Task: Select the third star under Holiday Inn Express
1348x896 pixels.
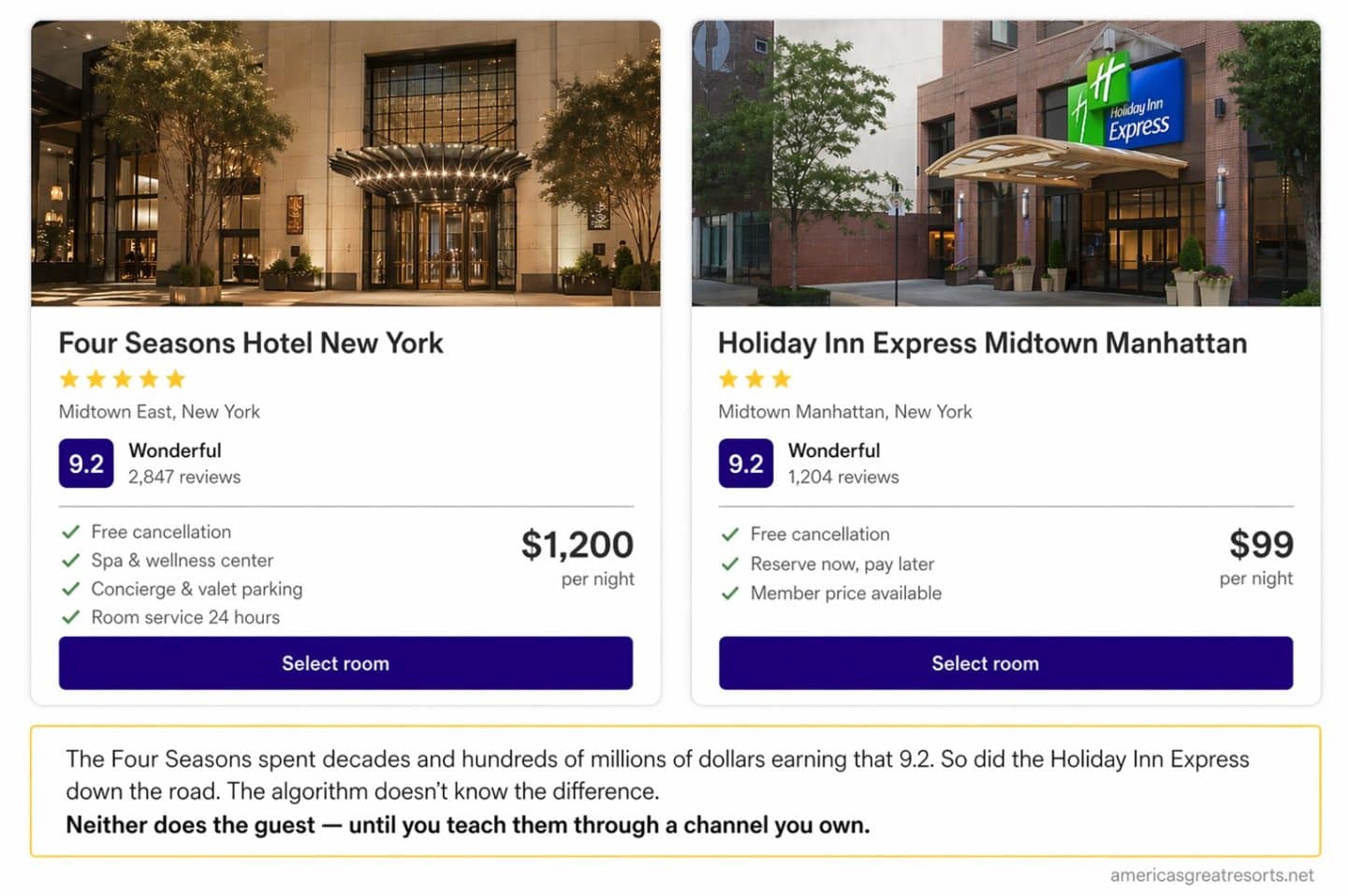Action: click(784, 378)
